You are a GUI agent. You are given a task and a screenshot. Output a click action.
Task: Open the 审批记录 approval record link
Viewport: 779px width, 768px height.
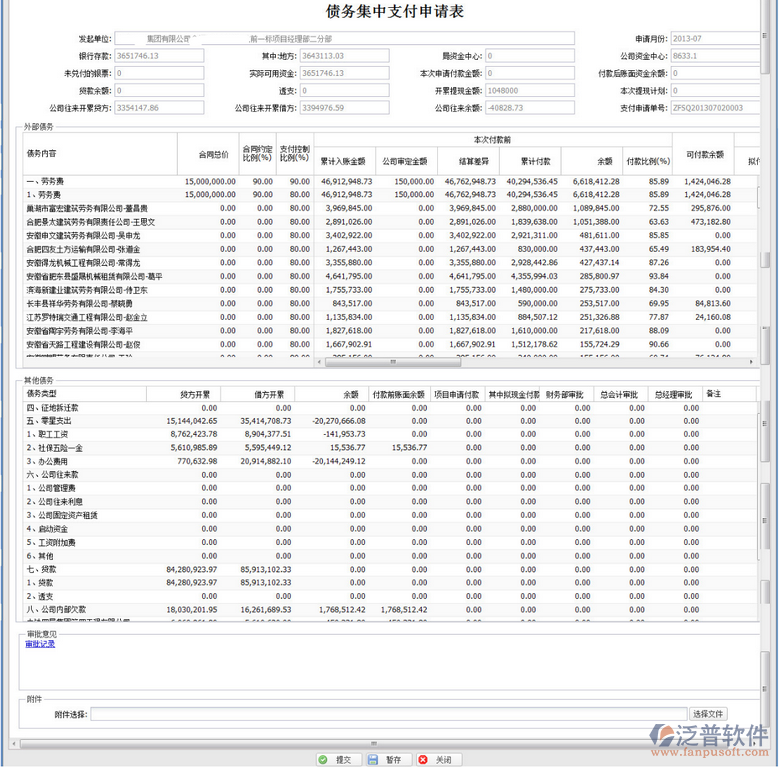coord(40,644)
